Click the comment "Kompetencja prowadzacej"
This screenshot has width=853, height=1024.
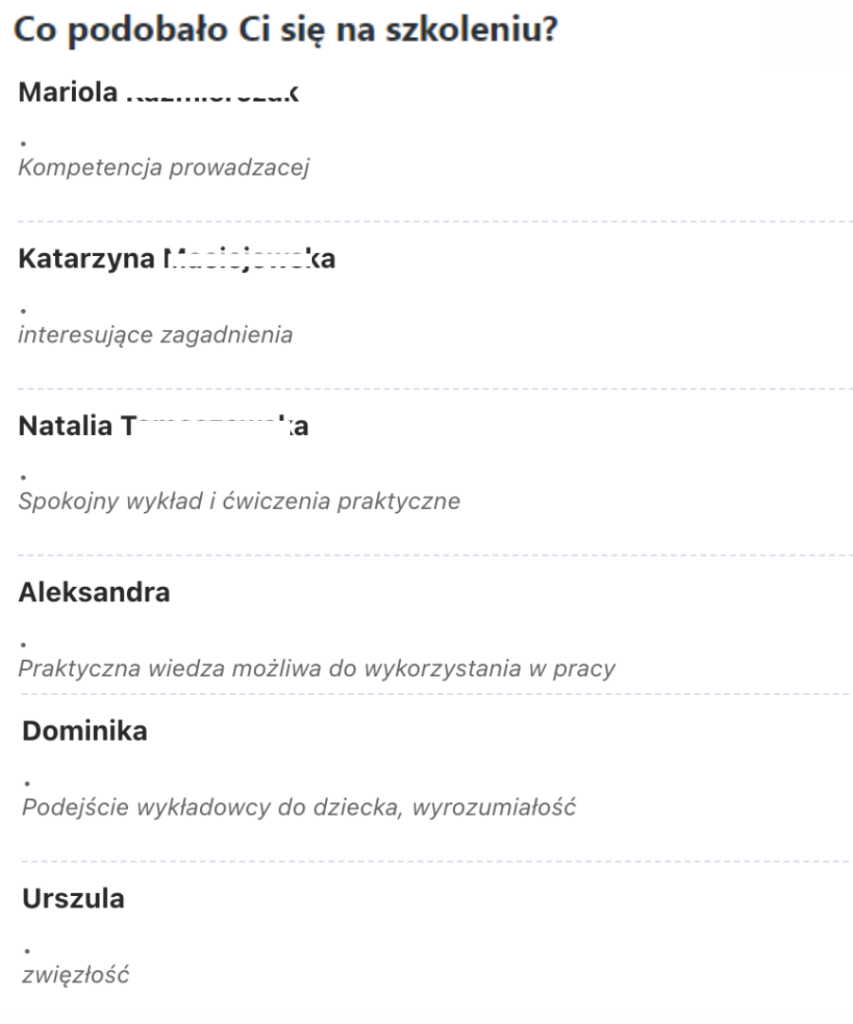(164, 167)
